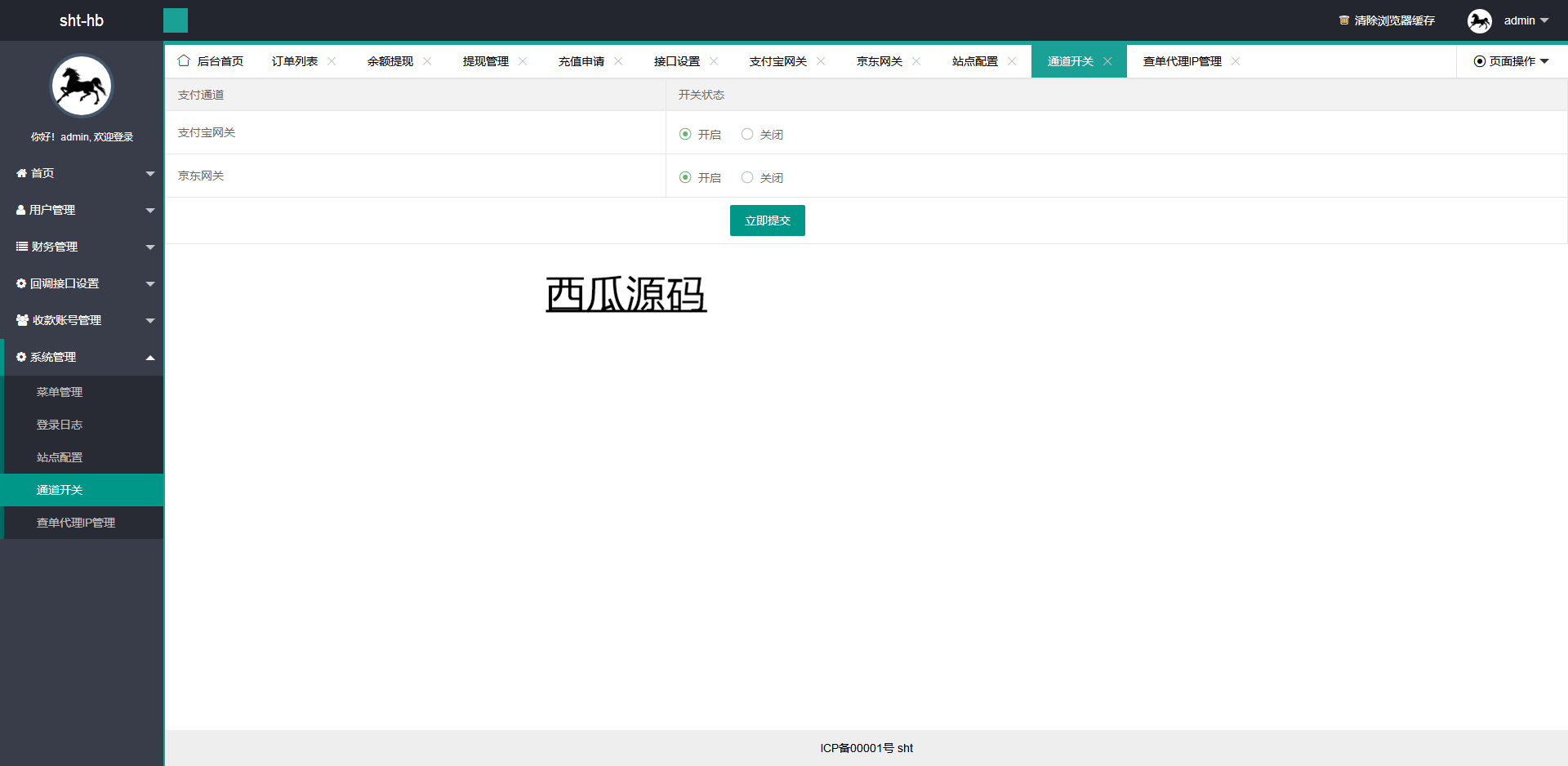Click the user icon beside 用户管理
The image size is (1568, 766).
pyautogui.click(x=21, y=210)
